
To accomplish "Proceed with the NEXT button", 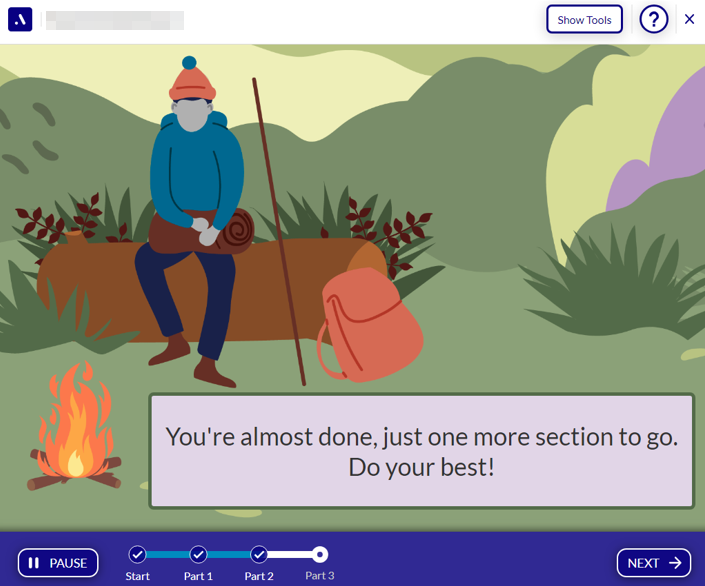I will click(653, 563).
